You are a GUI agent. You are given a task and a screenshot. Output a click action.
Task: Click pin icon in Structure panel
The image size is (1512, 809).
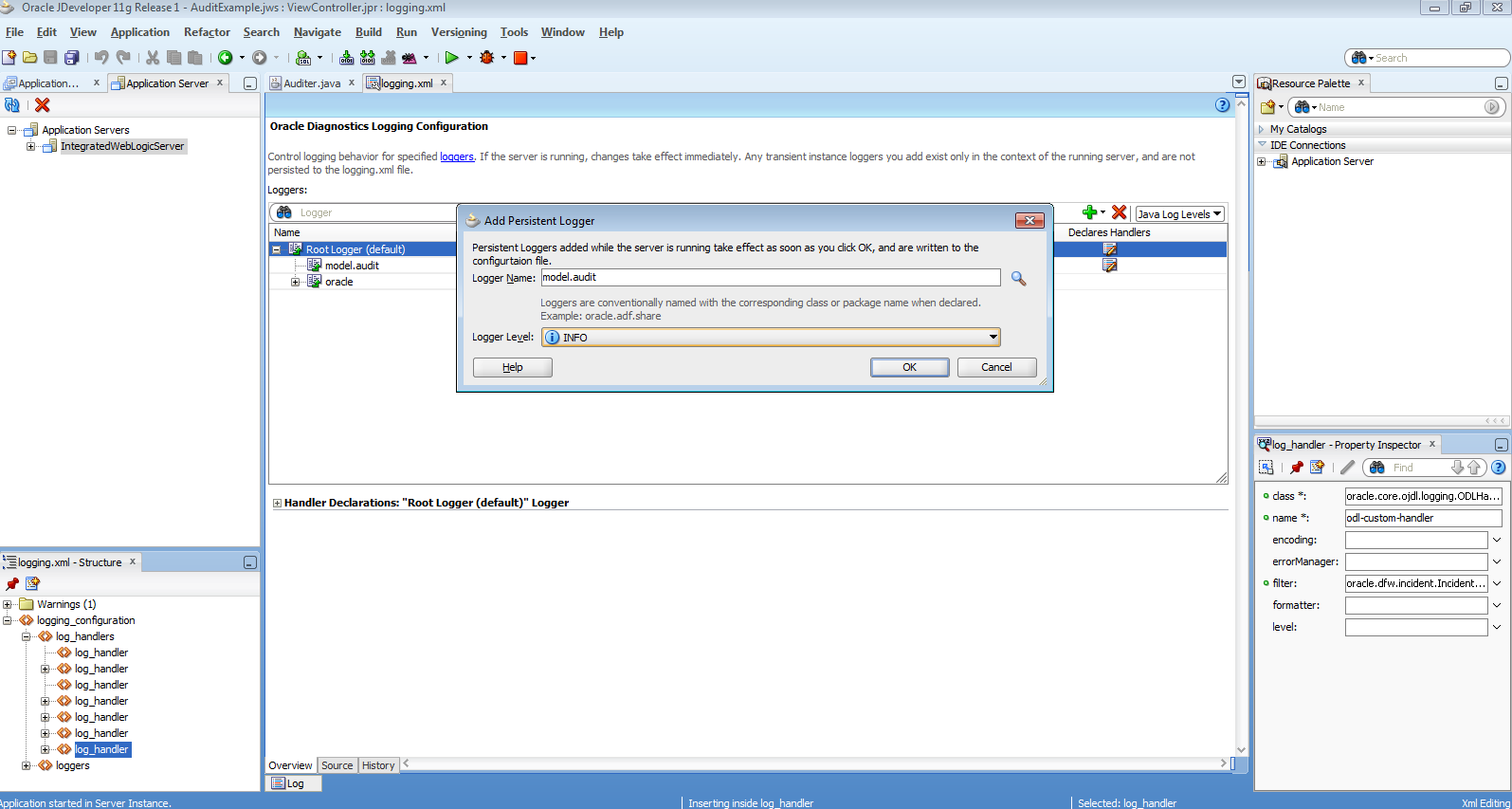tap(12, 583)
